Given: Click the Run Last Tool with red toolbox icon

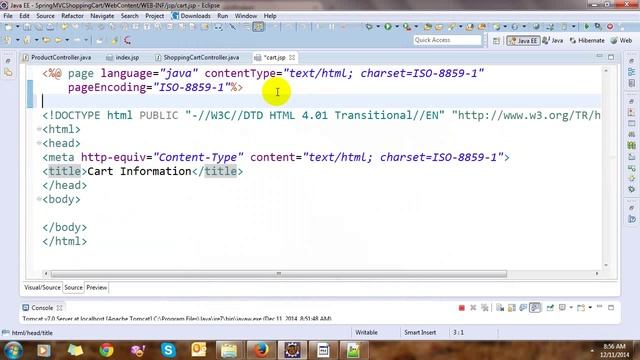Looking at the screenshot, I should [407, 27].
